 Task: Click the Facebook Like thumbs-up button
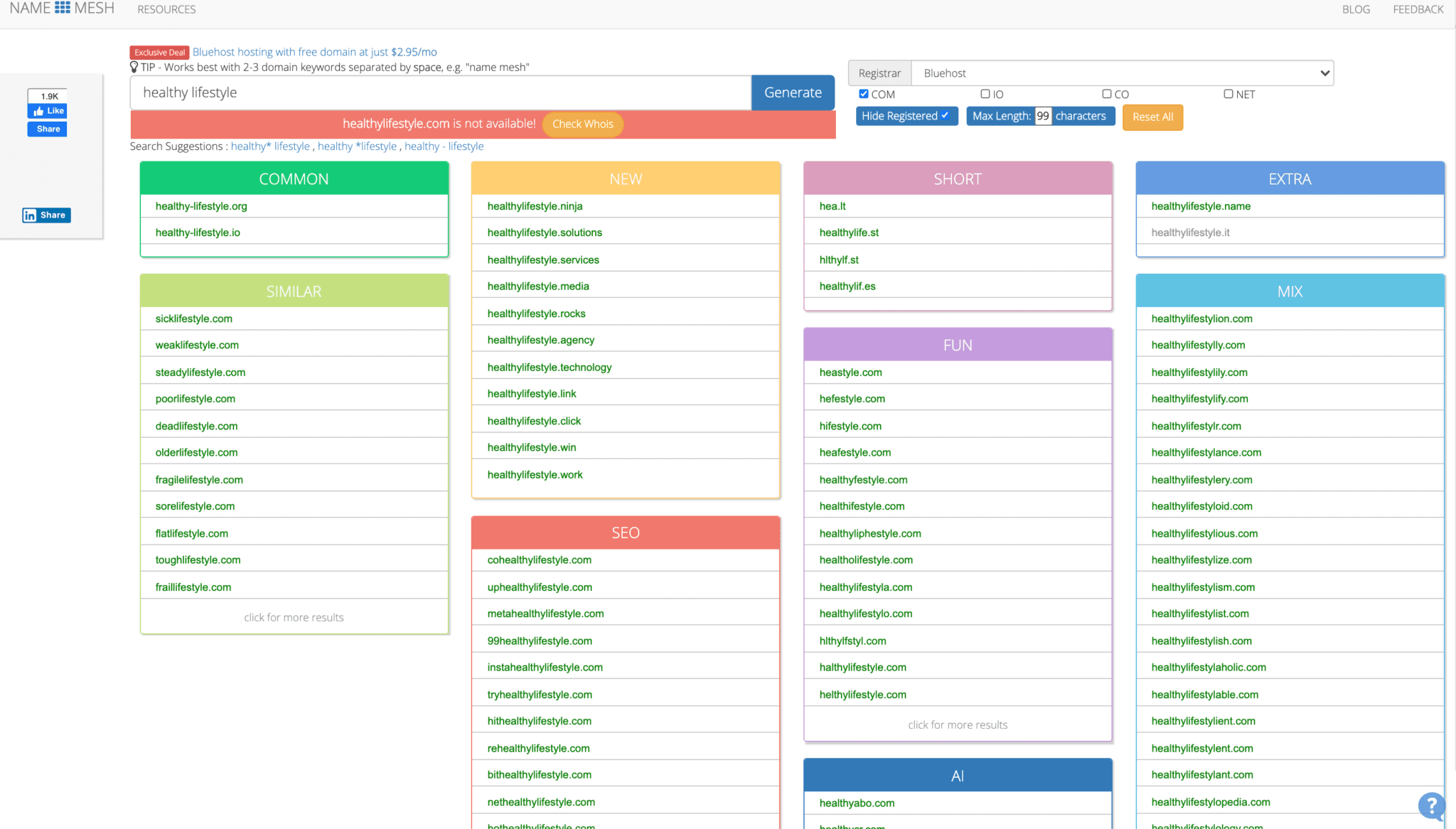click(x=48, y=111)
